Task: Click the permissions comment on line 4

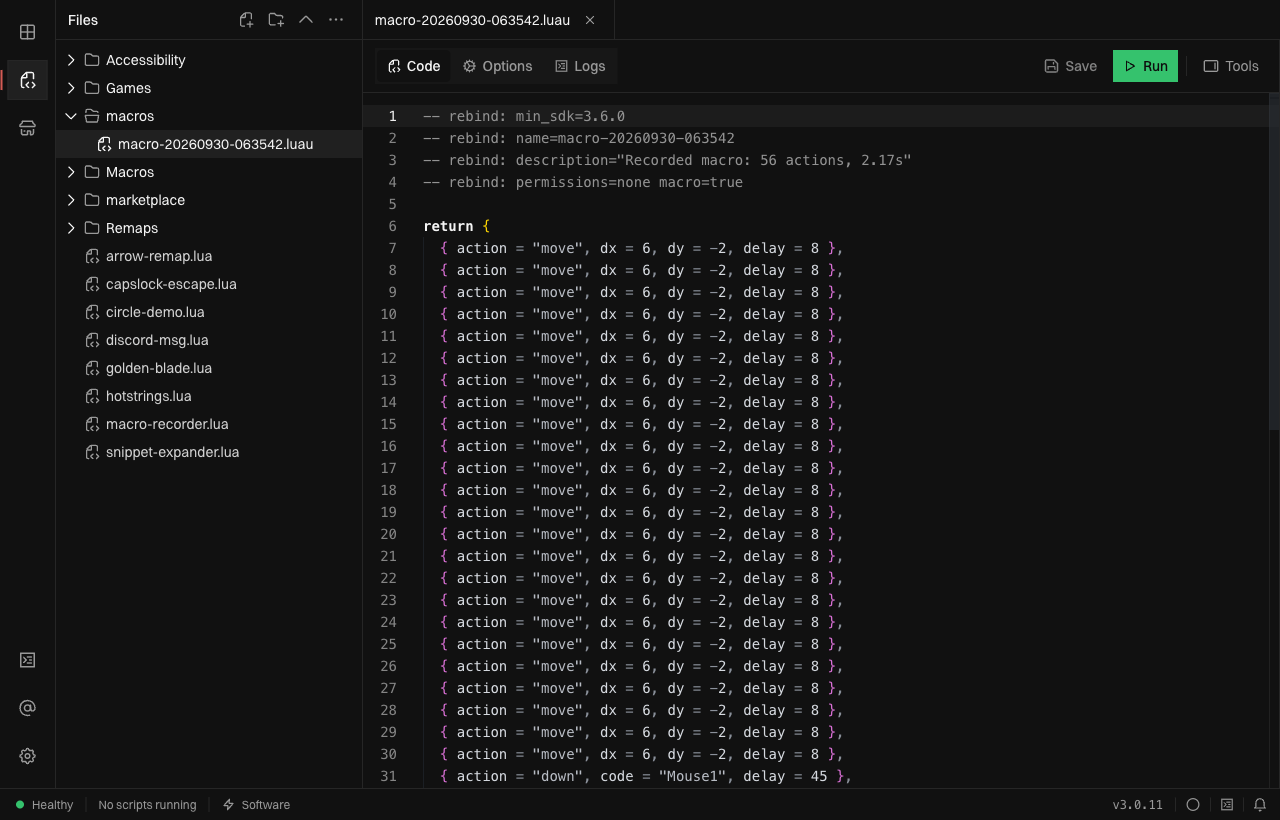Action: 583,182
